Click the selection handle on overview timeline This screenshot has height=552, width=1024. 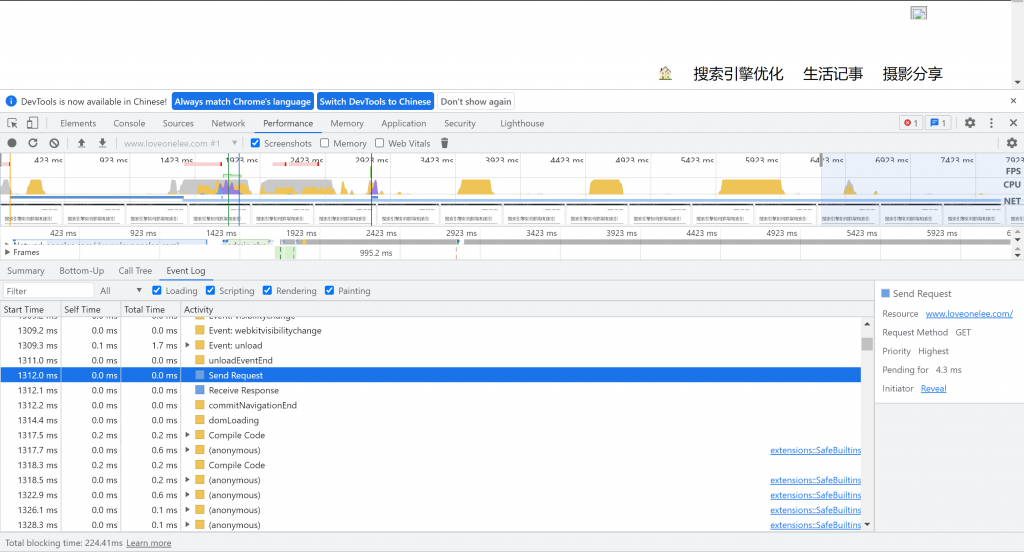(822, 159)
